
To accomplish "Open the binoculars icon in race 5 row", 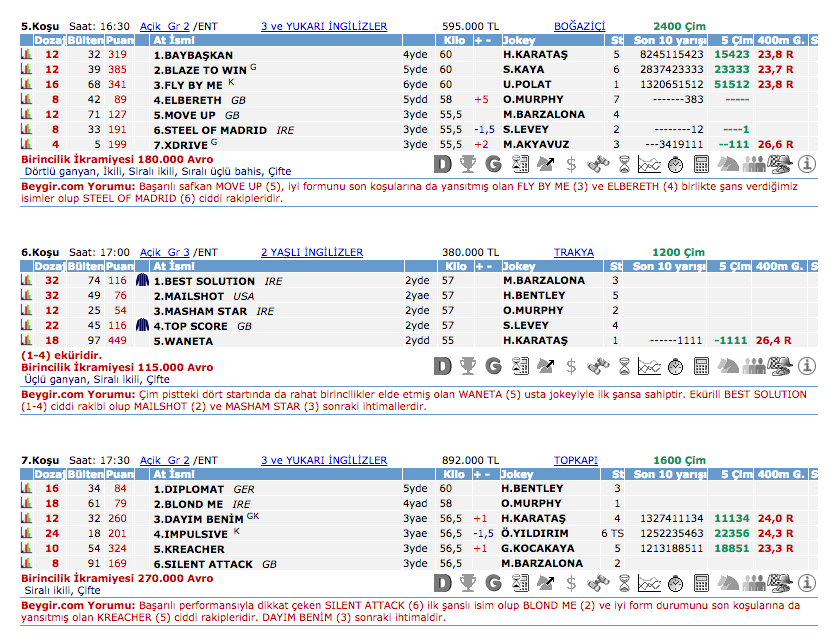I will click(x=598, y=164).
